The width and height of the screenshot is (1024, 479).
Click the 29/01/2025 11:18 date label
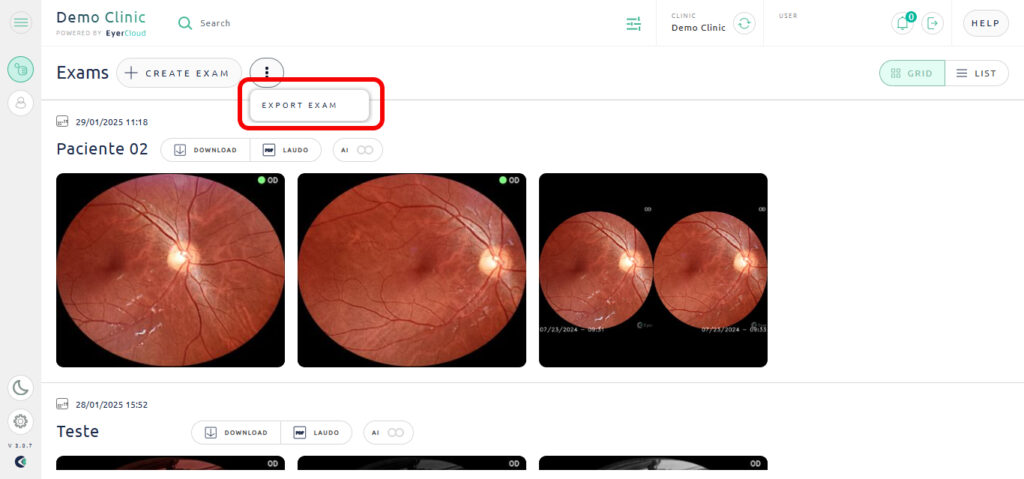click(112, 122)
